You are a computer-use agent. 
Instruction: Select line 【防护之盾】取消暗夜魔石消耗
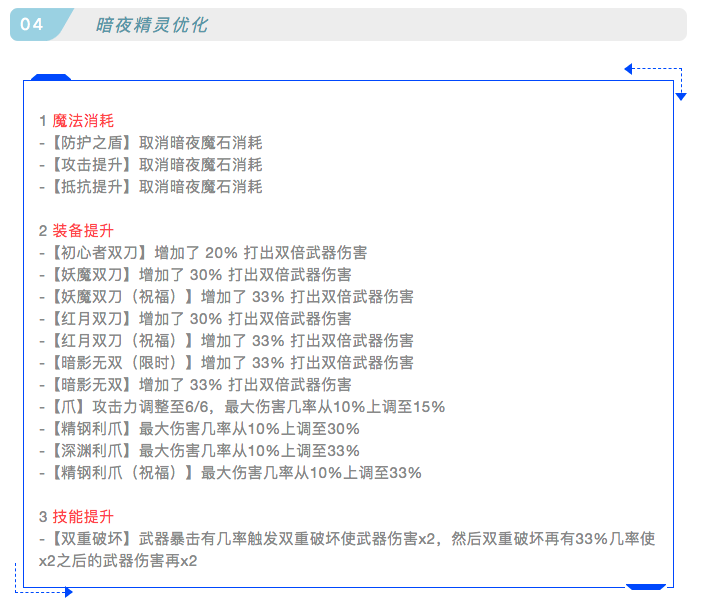pos(150,143)
